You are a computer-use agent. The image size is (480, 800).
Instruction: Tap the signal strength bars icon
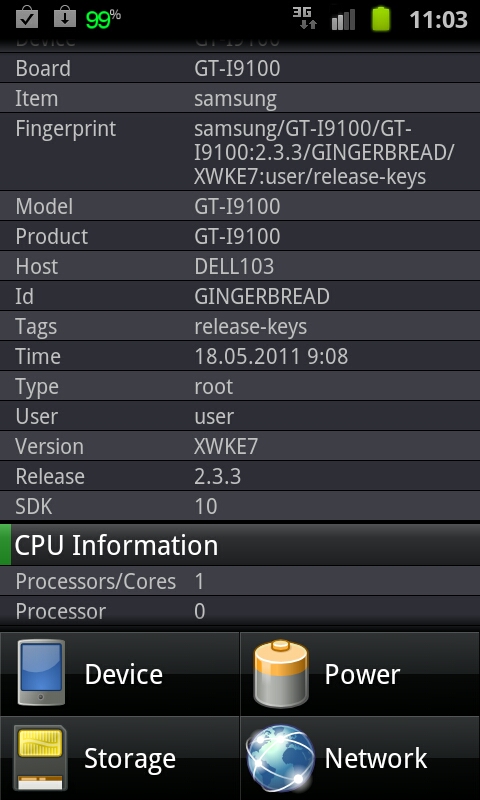[x=343, y=19]
